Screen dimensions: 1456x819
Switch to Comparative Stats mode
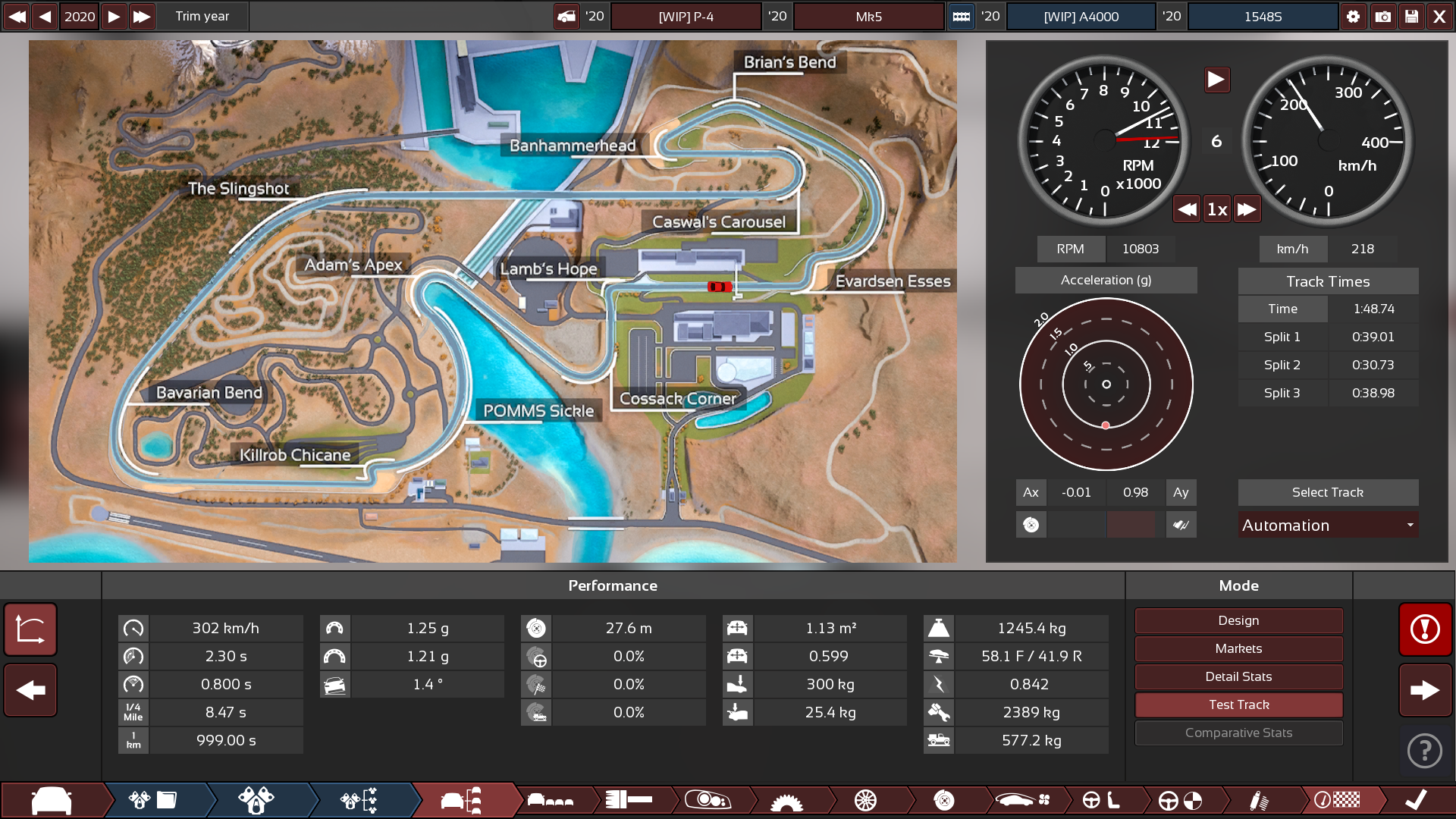(x=1238, y=733)
